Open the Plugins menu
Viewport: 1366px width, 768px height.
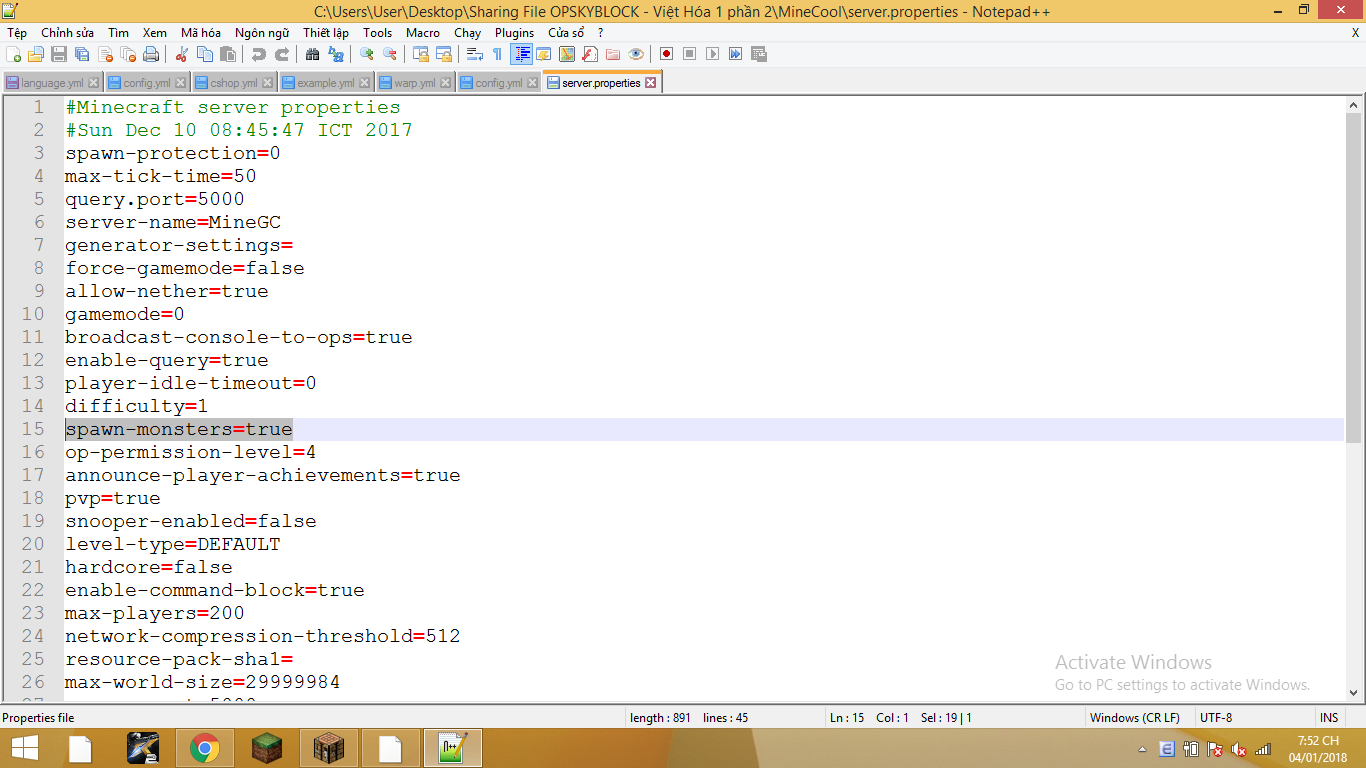515,33
